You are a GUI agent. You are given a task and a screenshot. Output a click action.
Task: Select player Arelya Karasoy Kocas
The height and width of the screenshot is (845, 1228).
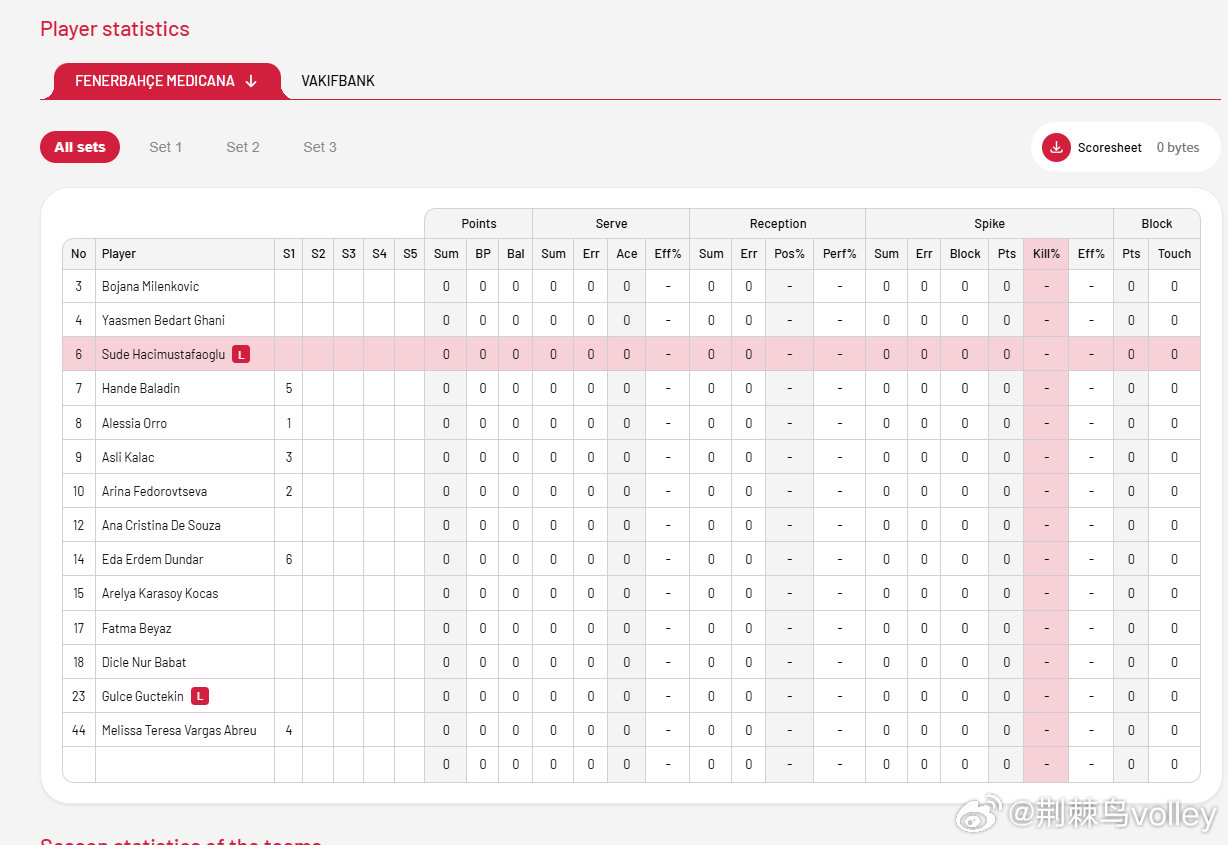[x=160, y=593]
